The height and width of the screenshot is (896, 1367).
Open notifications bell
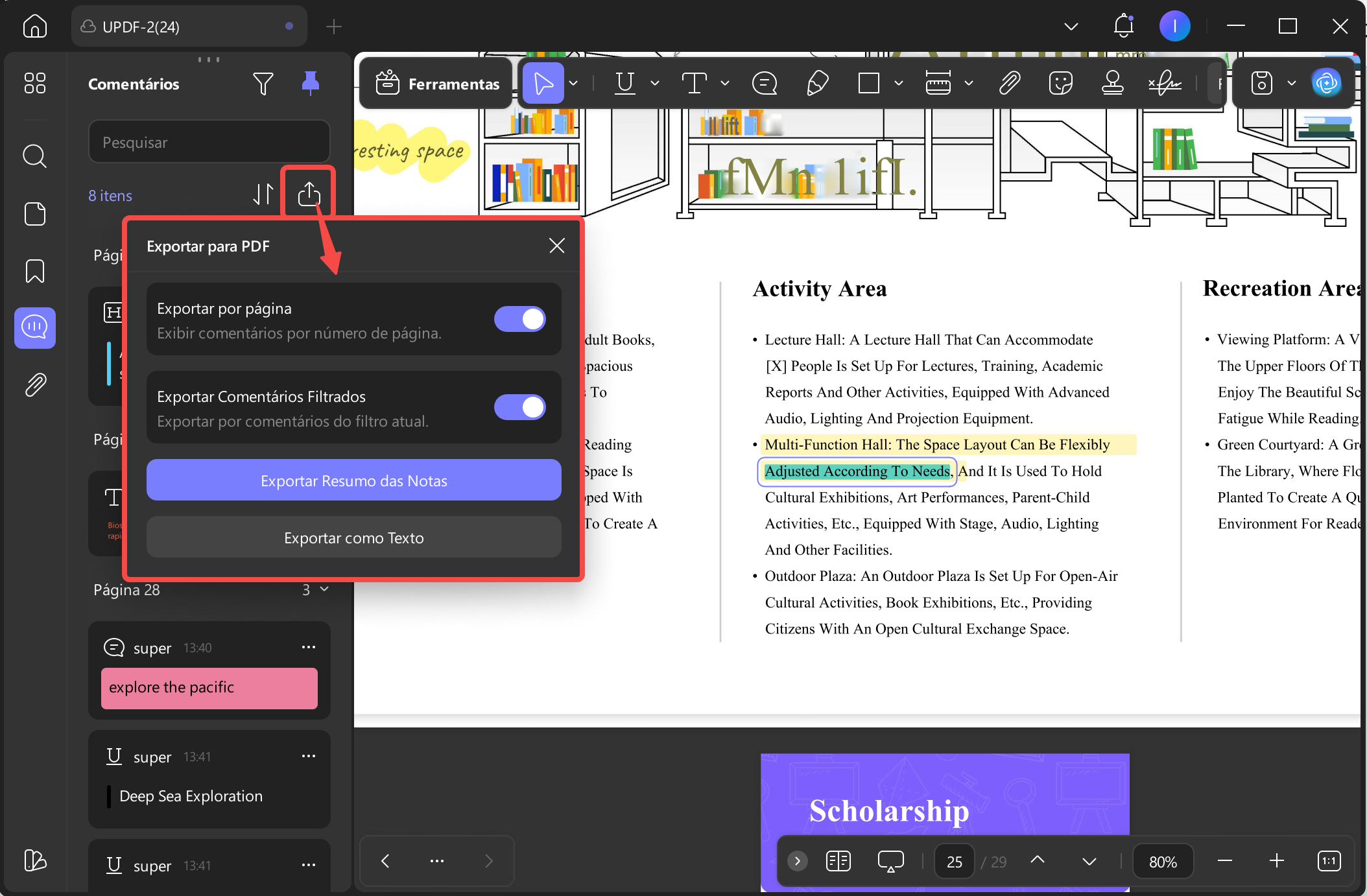(1124, 27)
